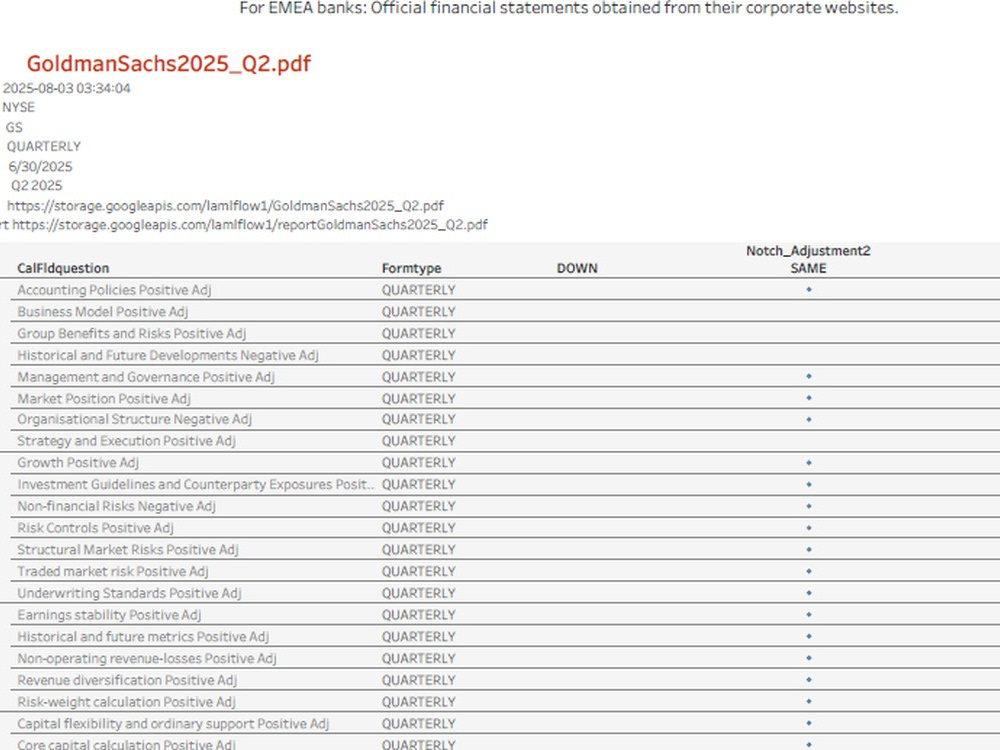Click the Revenue diversification SAME mark
The height and width of the screenshot is (750, 1000).
pyautogui.click(x=809, y=680)
